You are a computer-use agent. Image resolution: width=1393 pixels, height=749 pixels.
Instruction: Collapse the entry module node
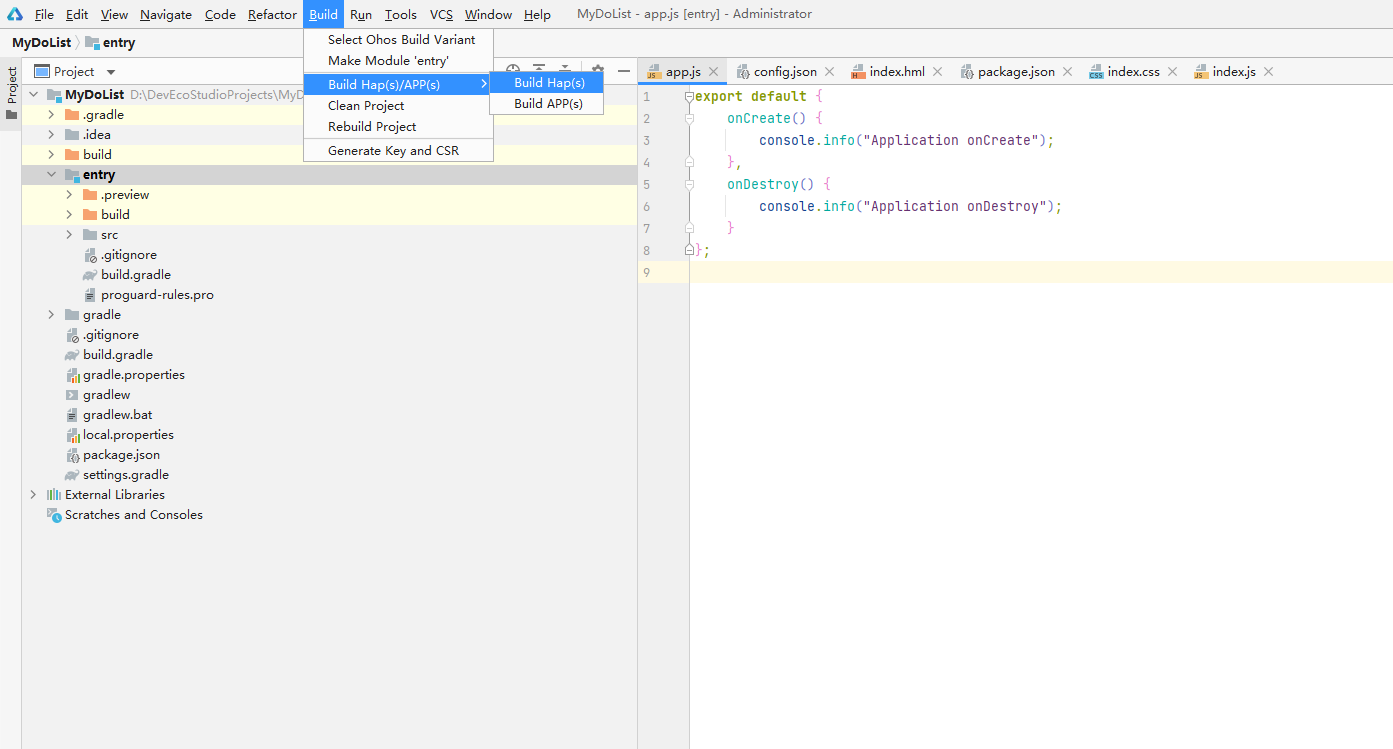[51, 175]
